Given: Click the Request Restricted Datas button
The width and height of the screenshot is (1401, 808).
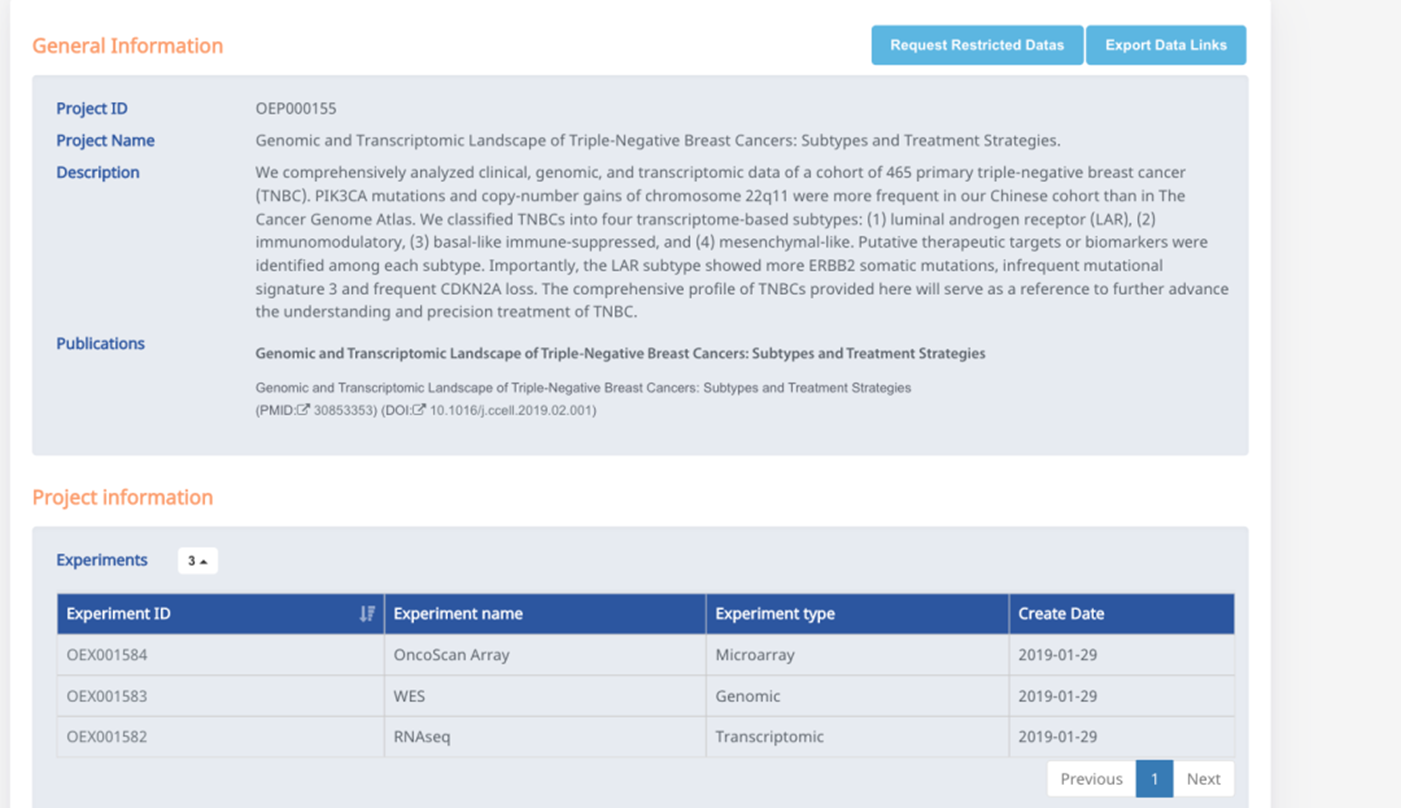Looking at the screenshot, I should coord(977,45).
